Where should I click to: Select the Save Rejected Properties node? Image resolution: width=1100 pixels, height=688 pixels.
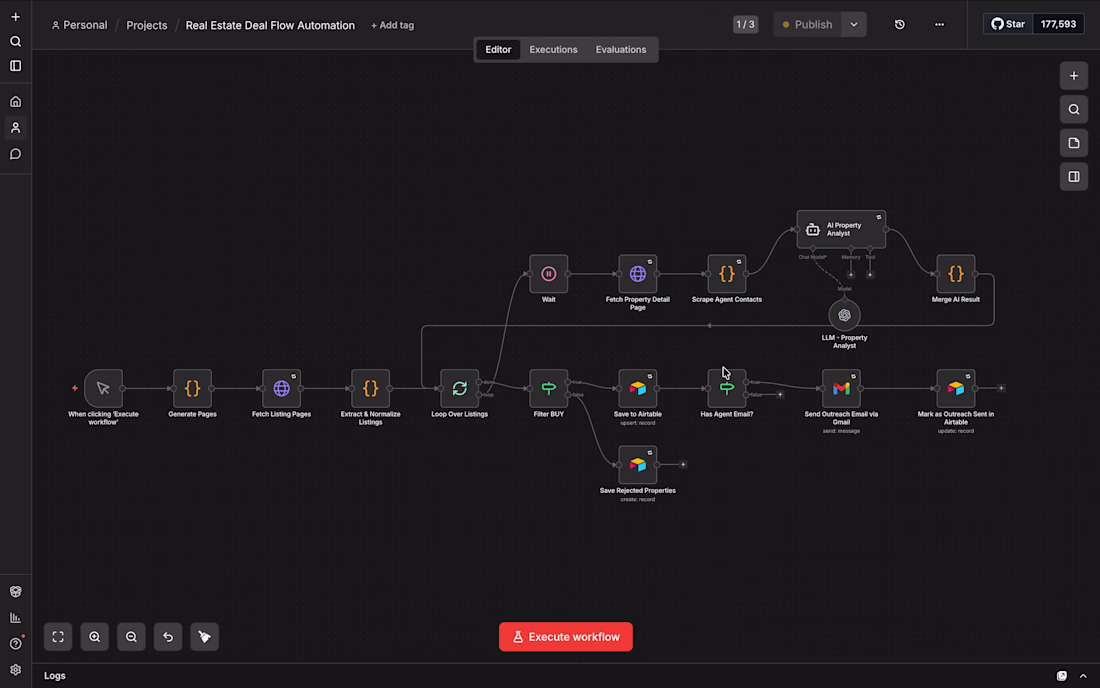tap(638, 465)
